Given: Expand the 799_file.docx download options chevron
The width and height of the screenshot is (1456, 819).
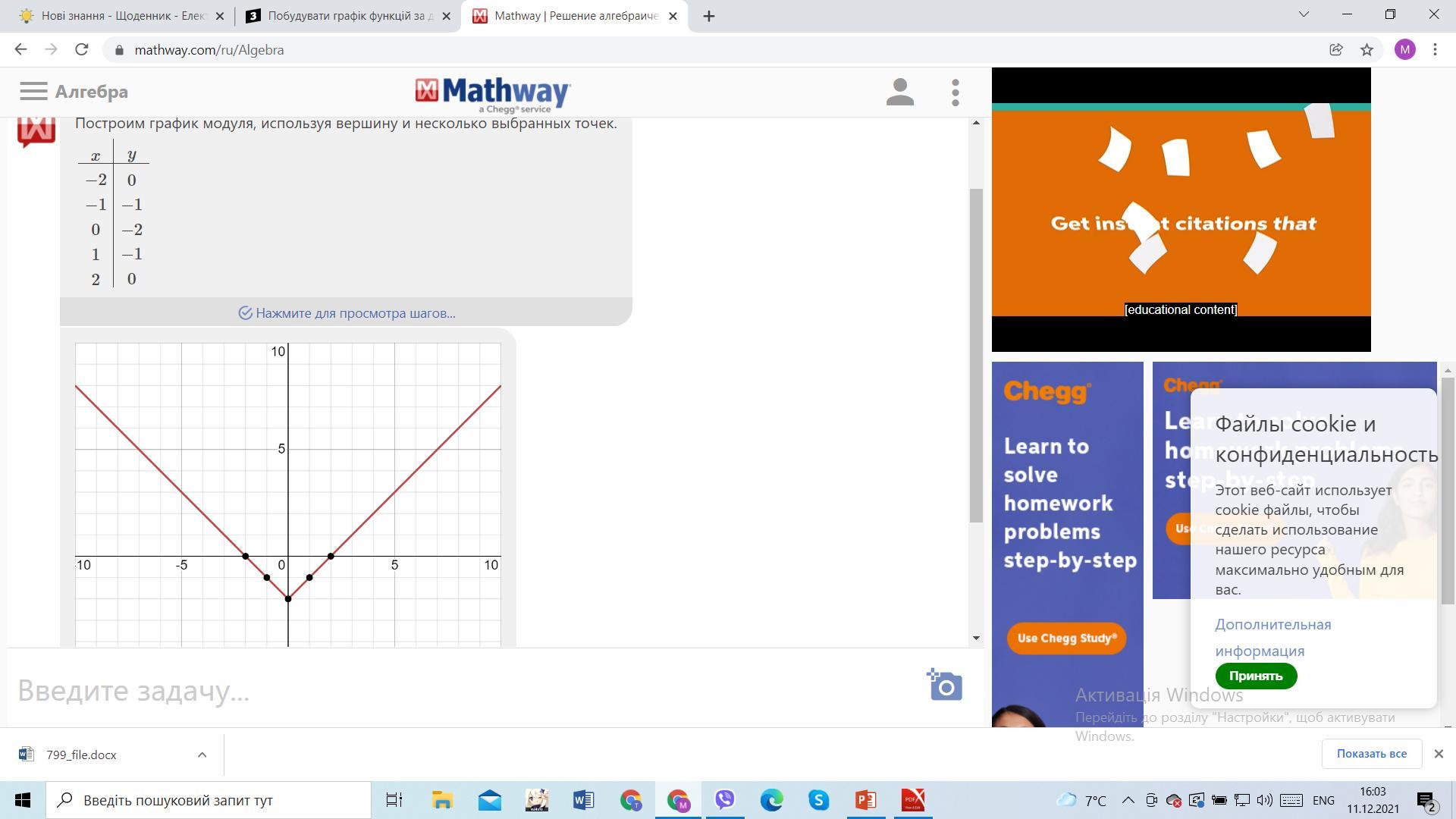Looking at the screenshot, I should tap(202, 755).
